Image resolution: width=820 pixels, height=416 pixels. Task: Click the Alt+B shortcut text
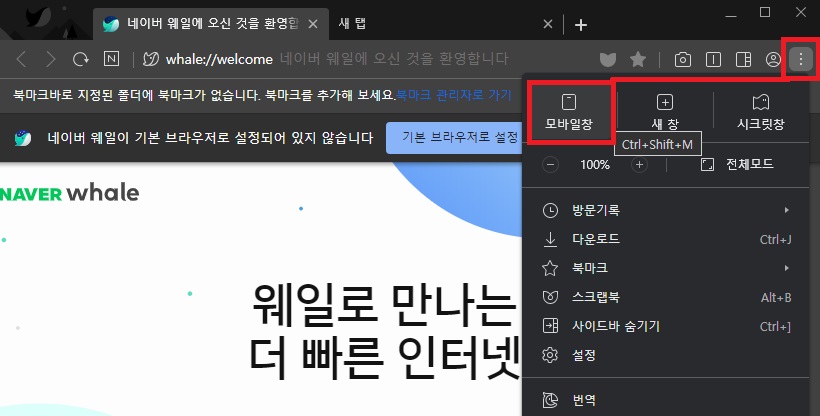776,298
